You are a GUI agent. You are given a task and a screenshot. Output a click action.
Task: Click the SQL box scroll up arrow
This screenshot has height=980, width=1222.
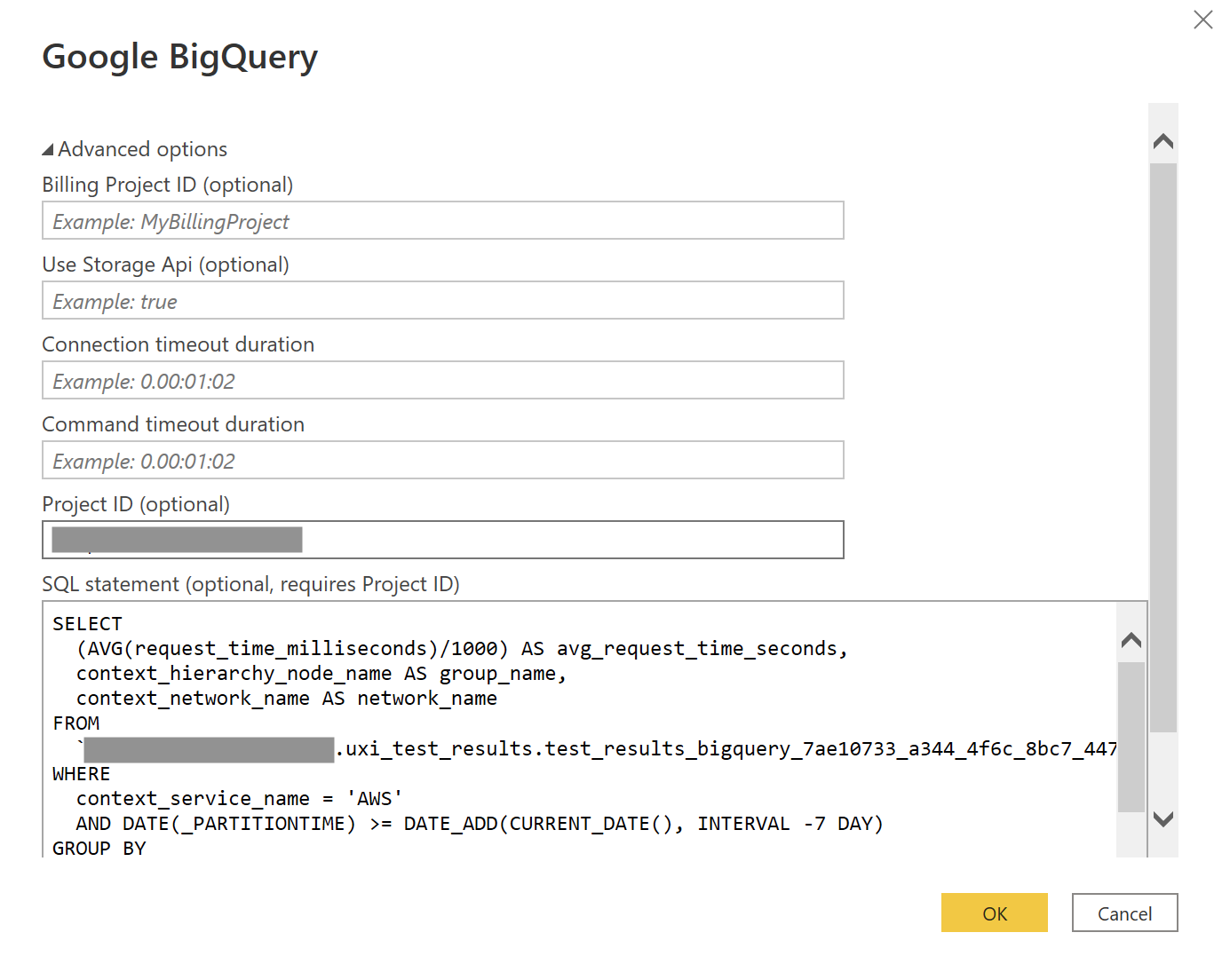(x=1131, y=640)
